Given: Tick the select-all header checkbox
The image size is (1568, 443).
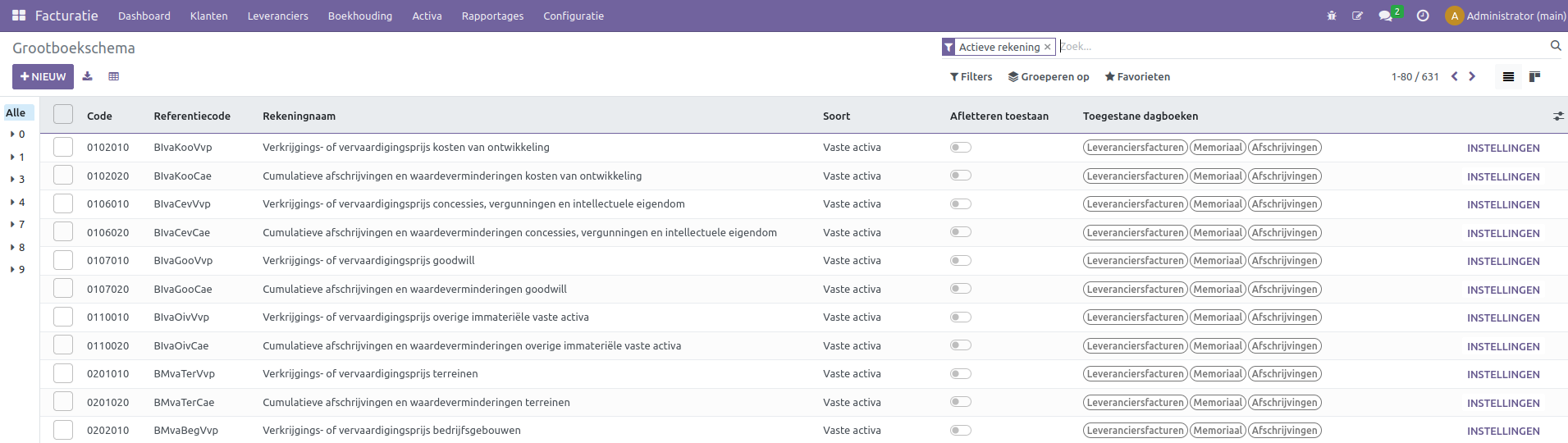Looking at the screenshot, I should 63,115.
